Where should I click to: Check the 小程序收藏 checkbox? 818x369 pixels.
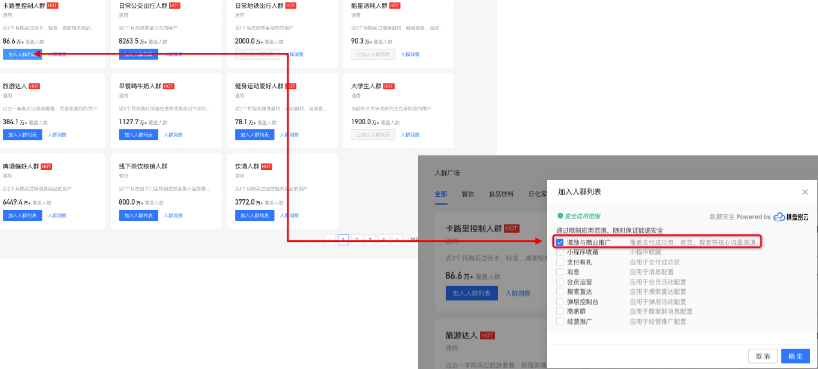560,252
